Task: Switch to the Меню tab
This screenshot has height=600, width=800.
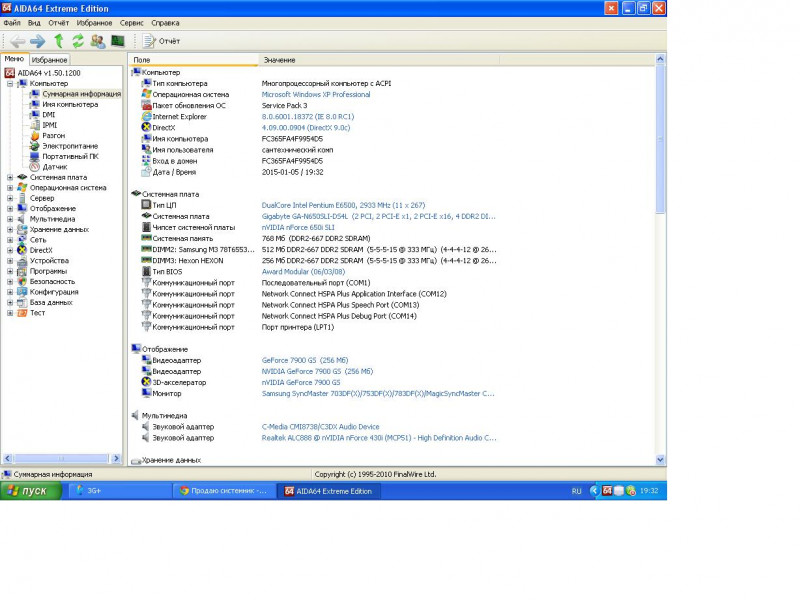Action: [x=14, y=59]
